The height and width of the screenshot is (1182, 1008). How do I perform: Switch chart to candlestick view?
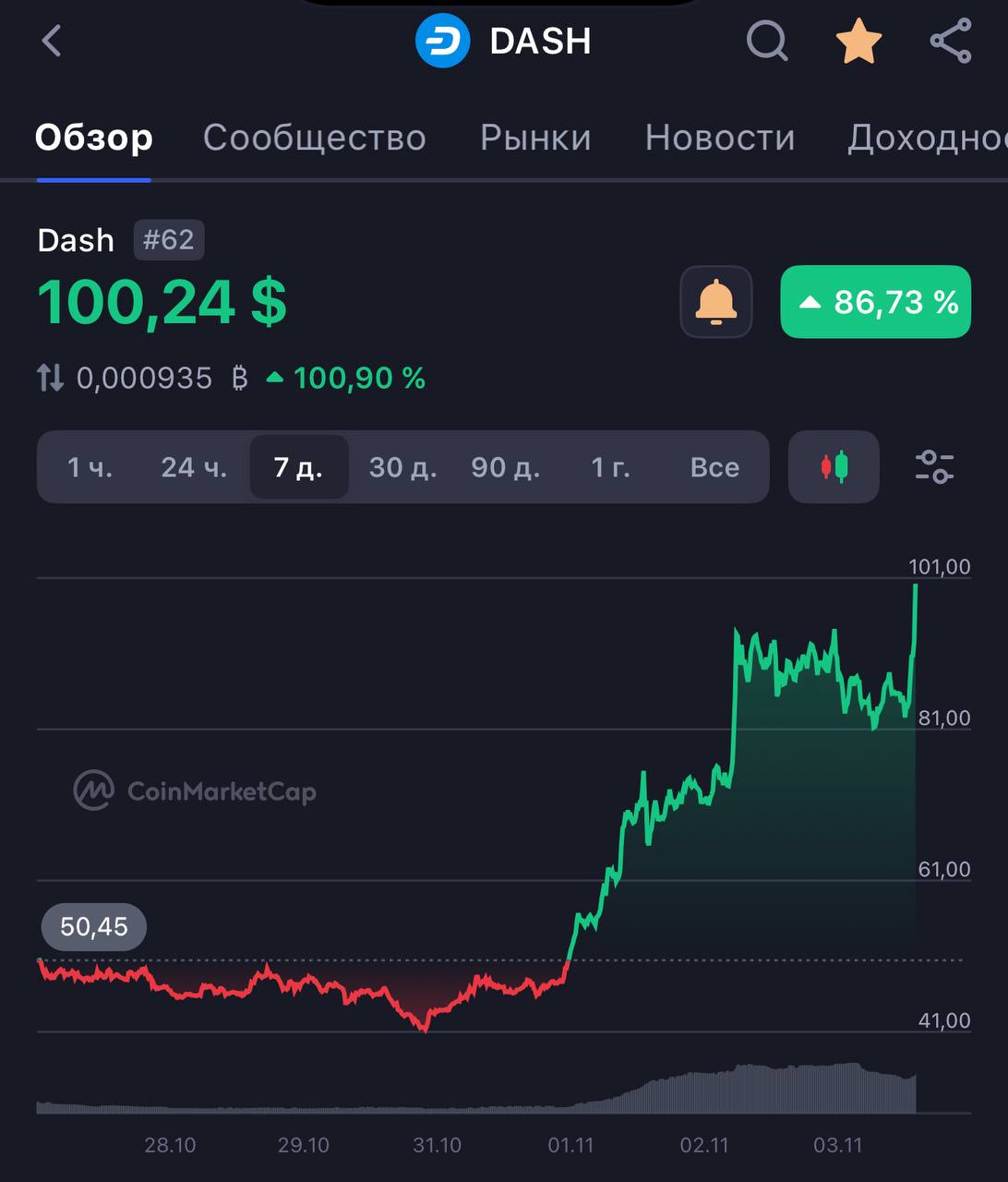833,467
